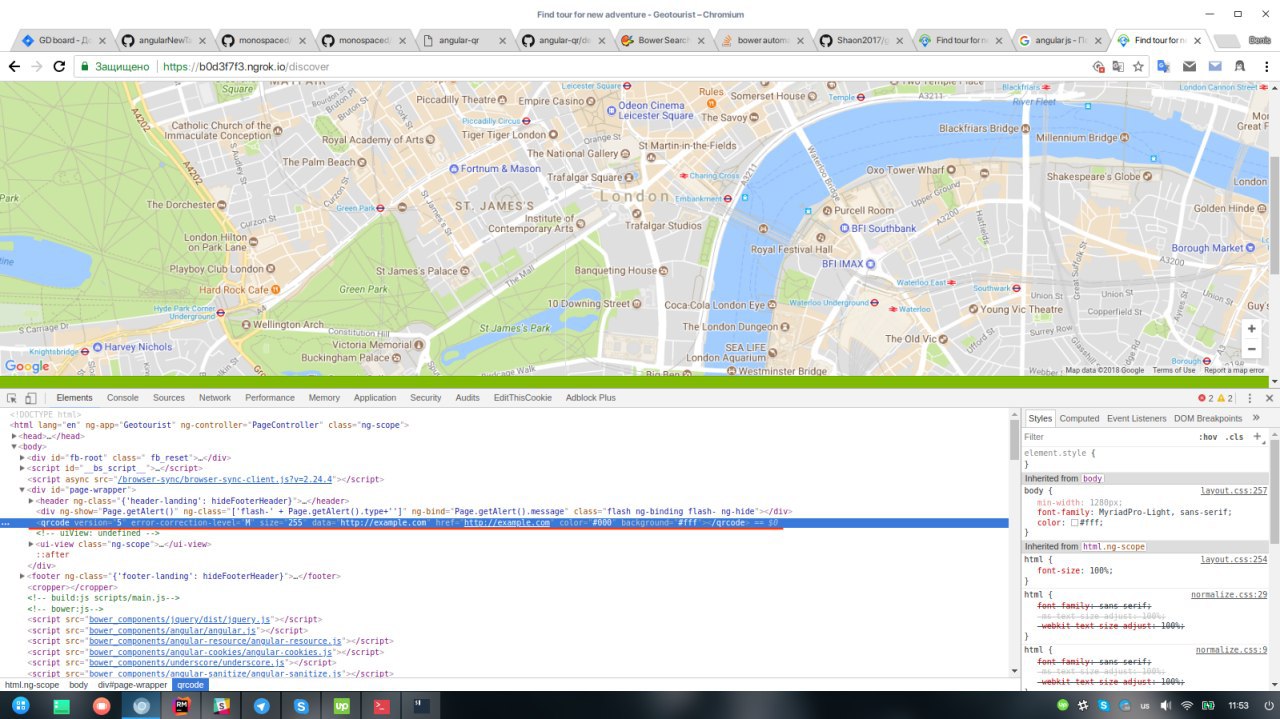
Task: Click the white color swatch in body rule
Action: click(1075, 523)
